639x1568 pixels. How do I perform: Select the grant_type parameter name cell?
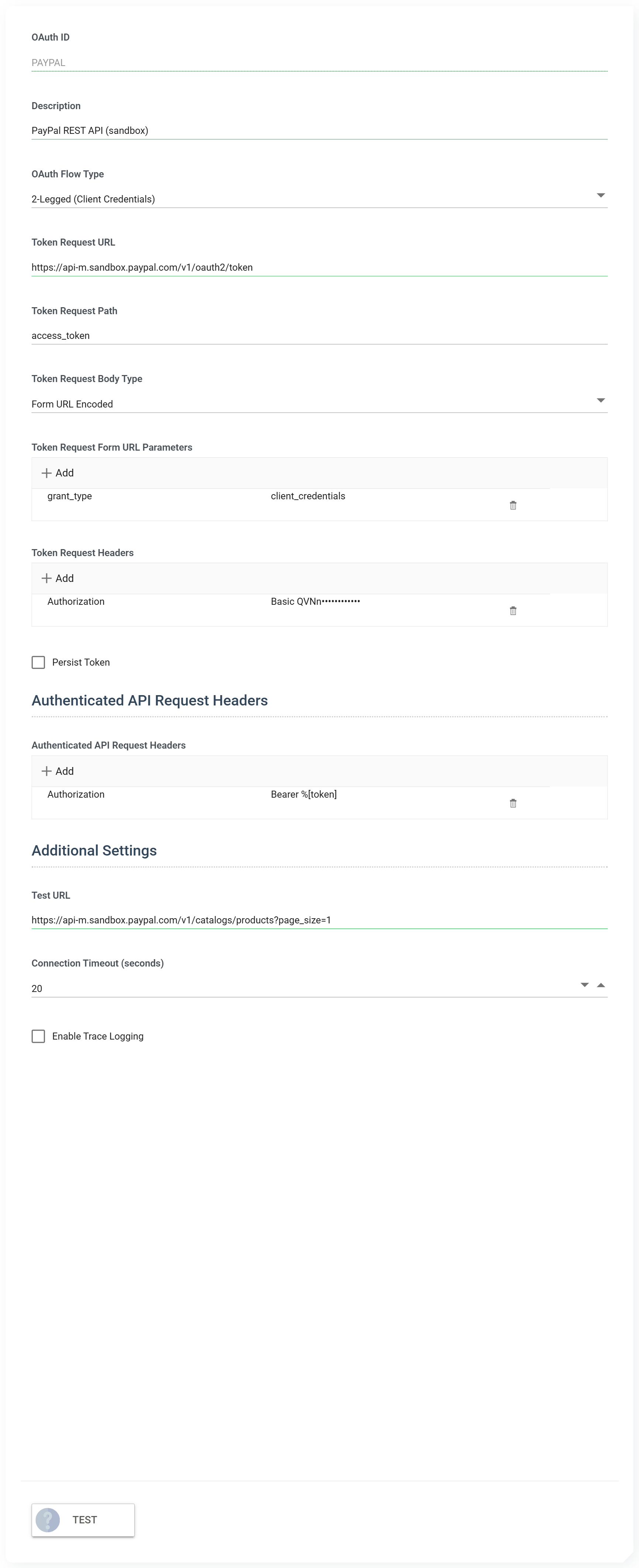69,496
